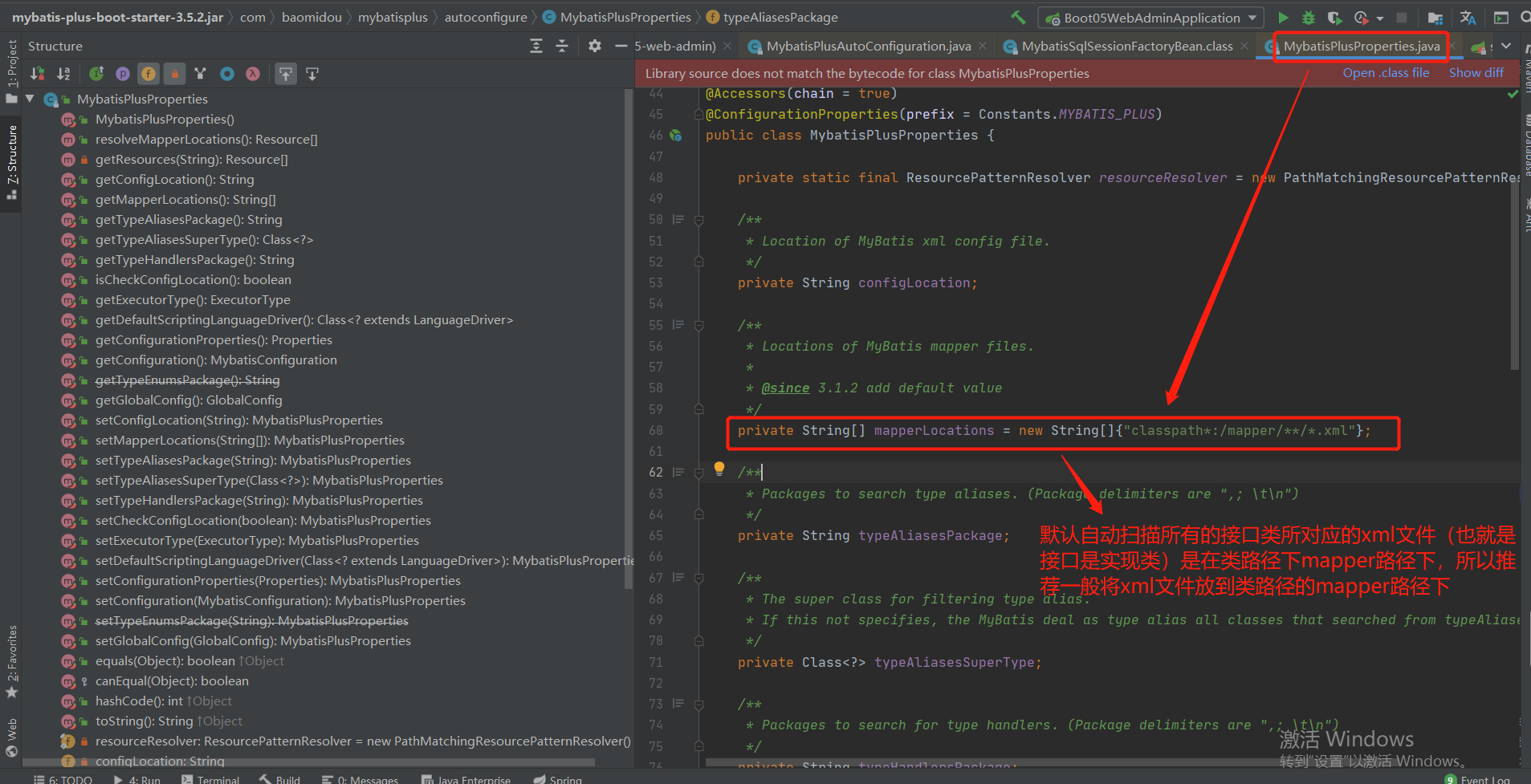The height and width of the screenshot is (784, 1531).
Task: Fold Javadoc comment at line 55
Action: pos(698,326)
